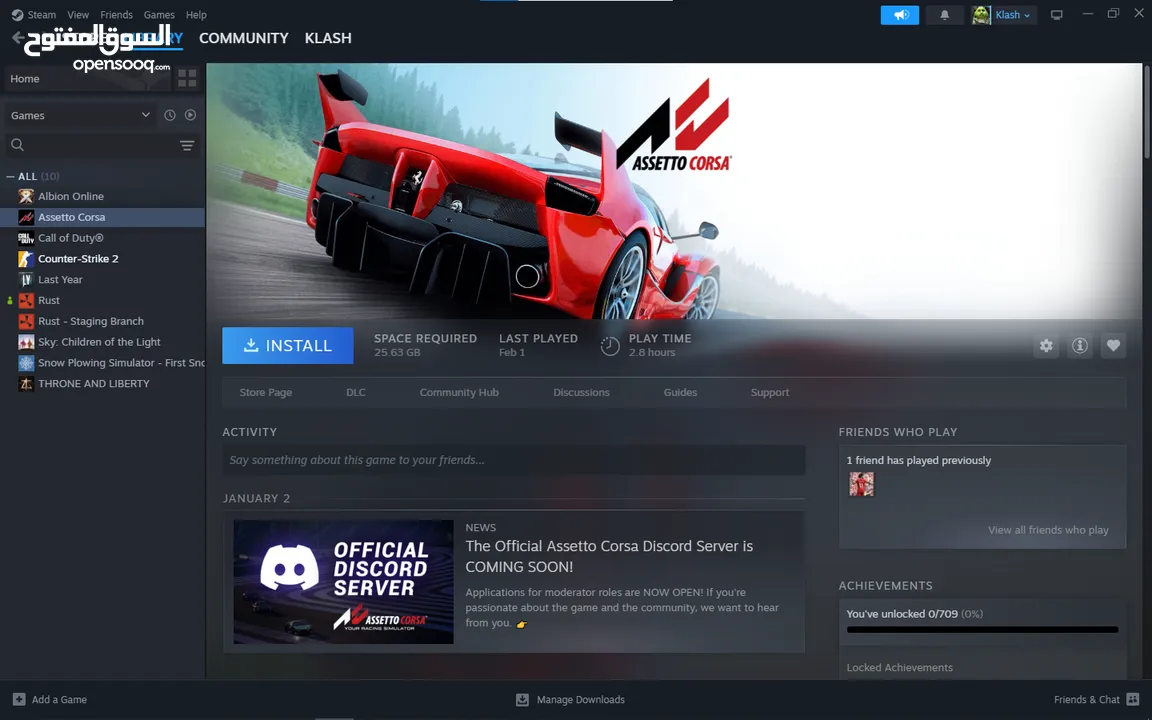This screenshot has width=1152, height=720.
Task: View all friends who play
Action: point(1048,530)
